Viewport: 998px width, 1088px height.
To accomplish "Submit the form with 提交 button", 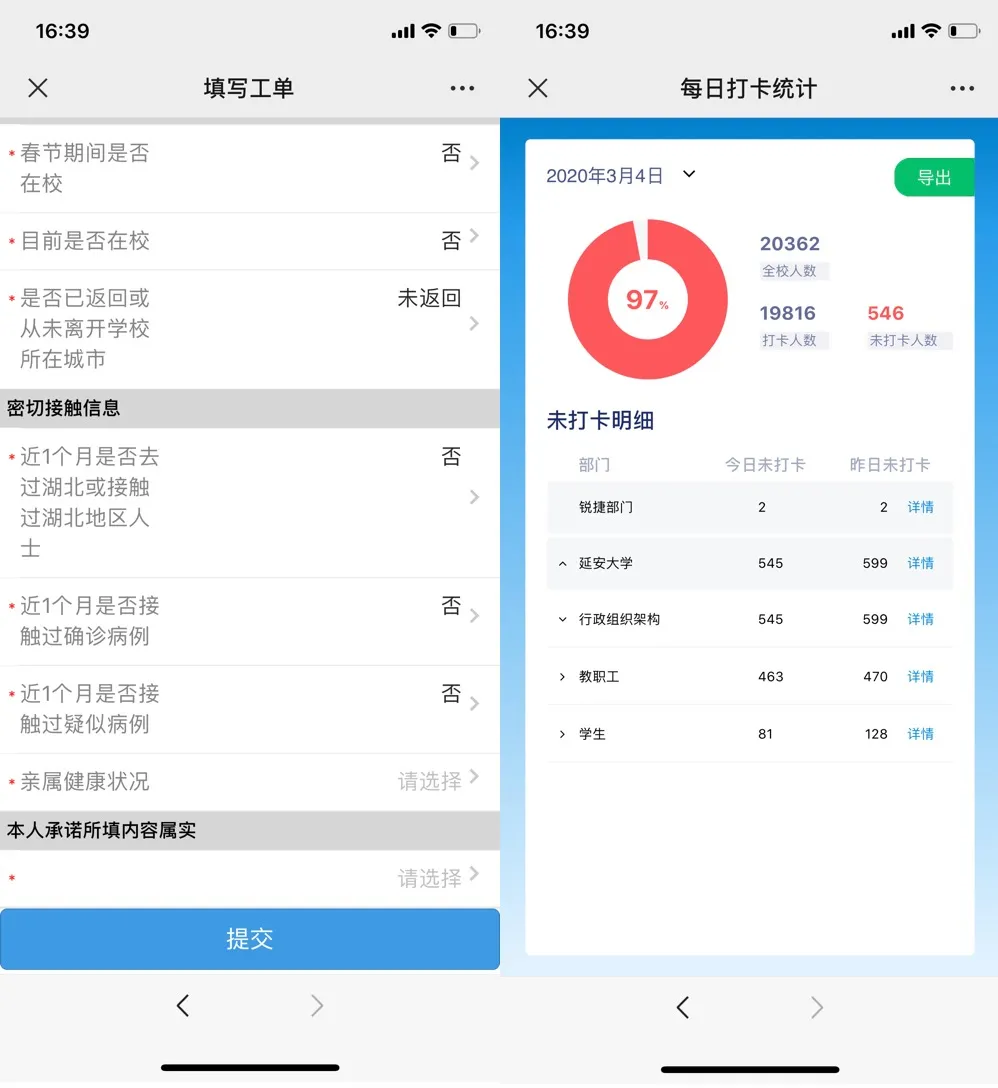I will [x=249, y=939].
